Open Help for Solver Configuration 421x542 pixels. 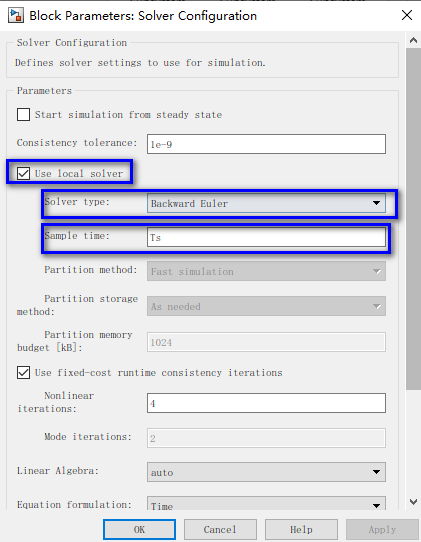tap(301, 529)
